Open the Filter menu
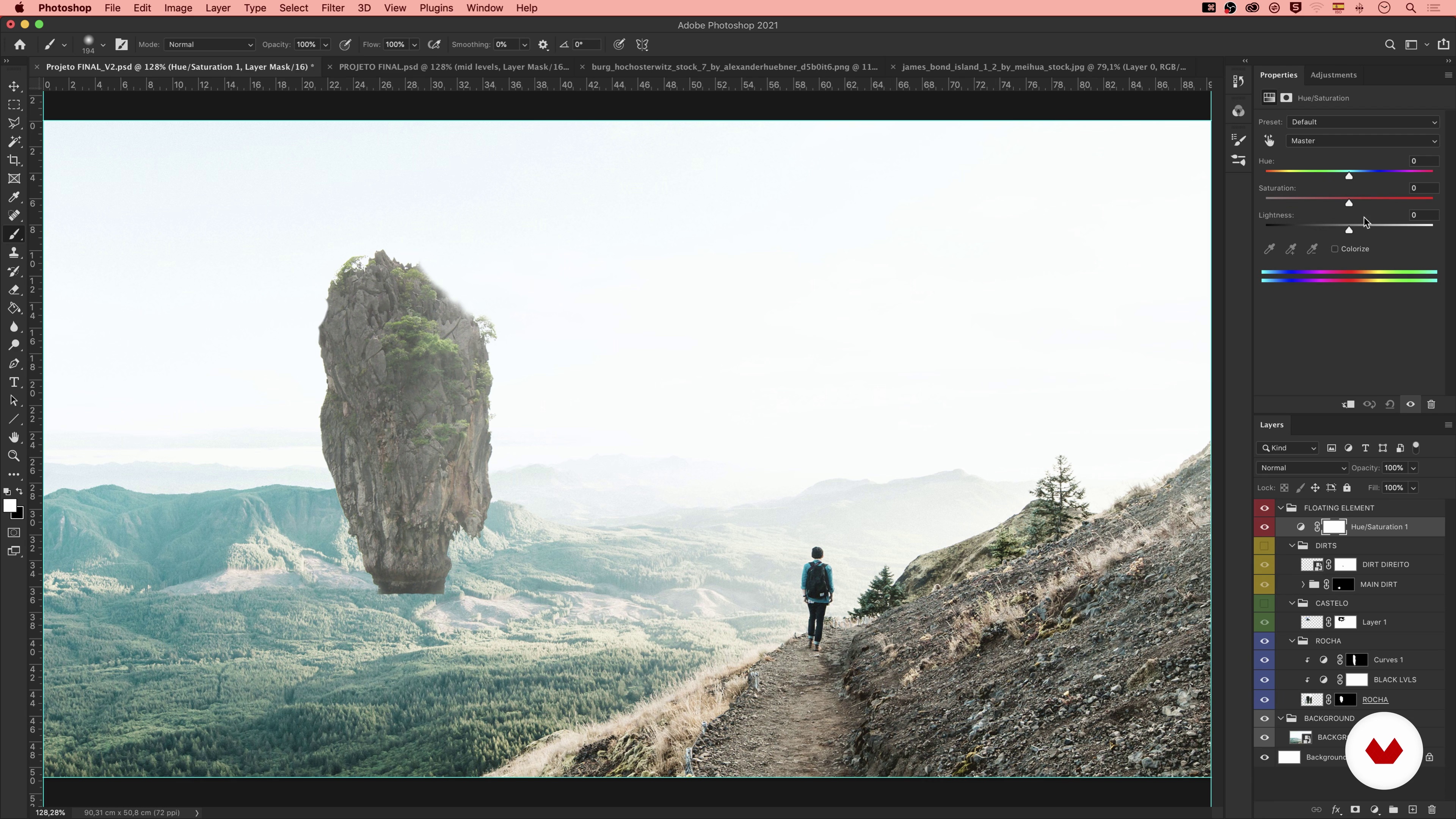1456x819 pixels. 333,8
